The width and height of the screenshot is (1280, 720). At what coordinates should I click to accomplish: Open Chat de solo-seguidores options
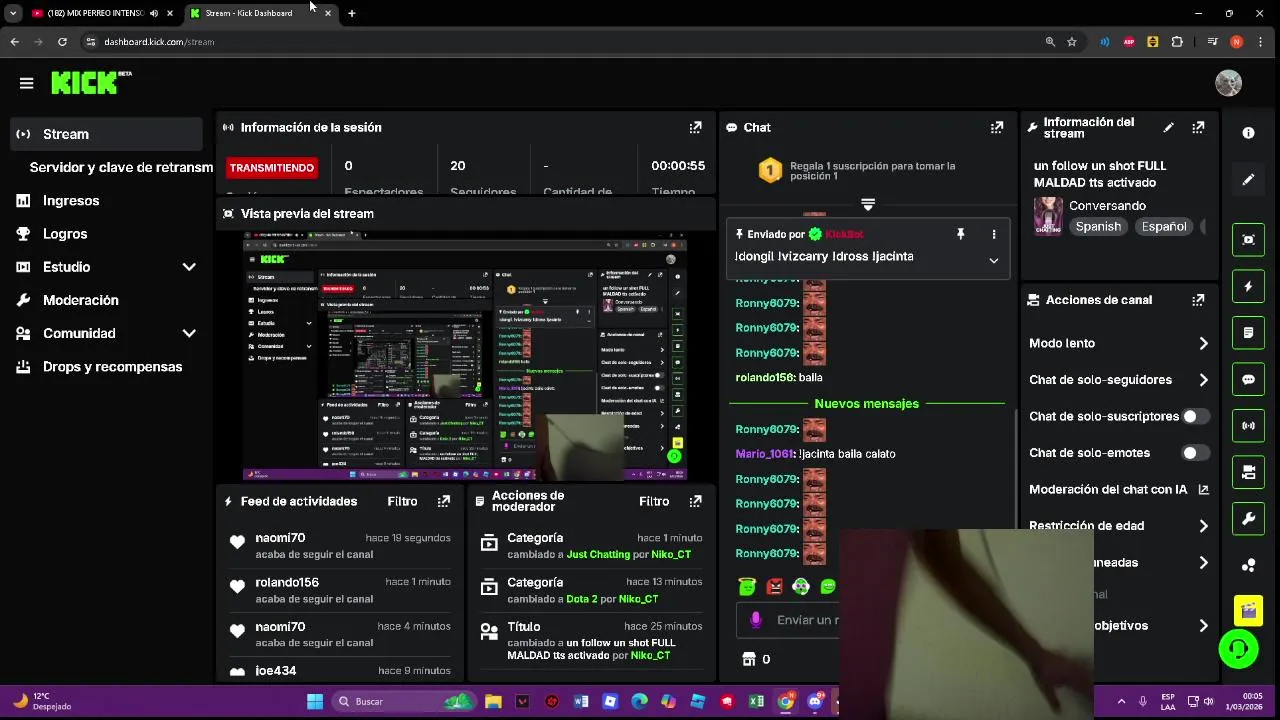click(x=1117, y=380)
